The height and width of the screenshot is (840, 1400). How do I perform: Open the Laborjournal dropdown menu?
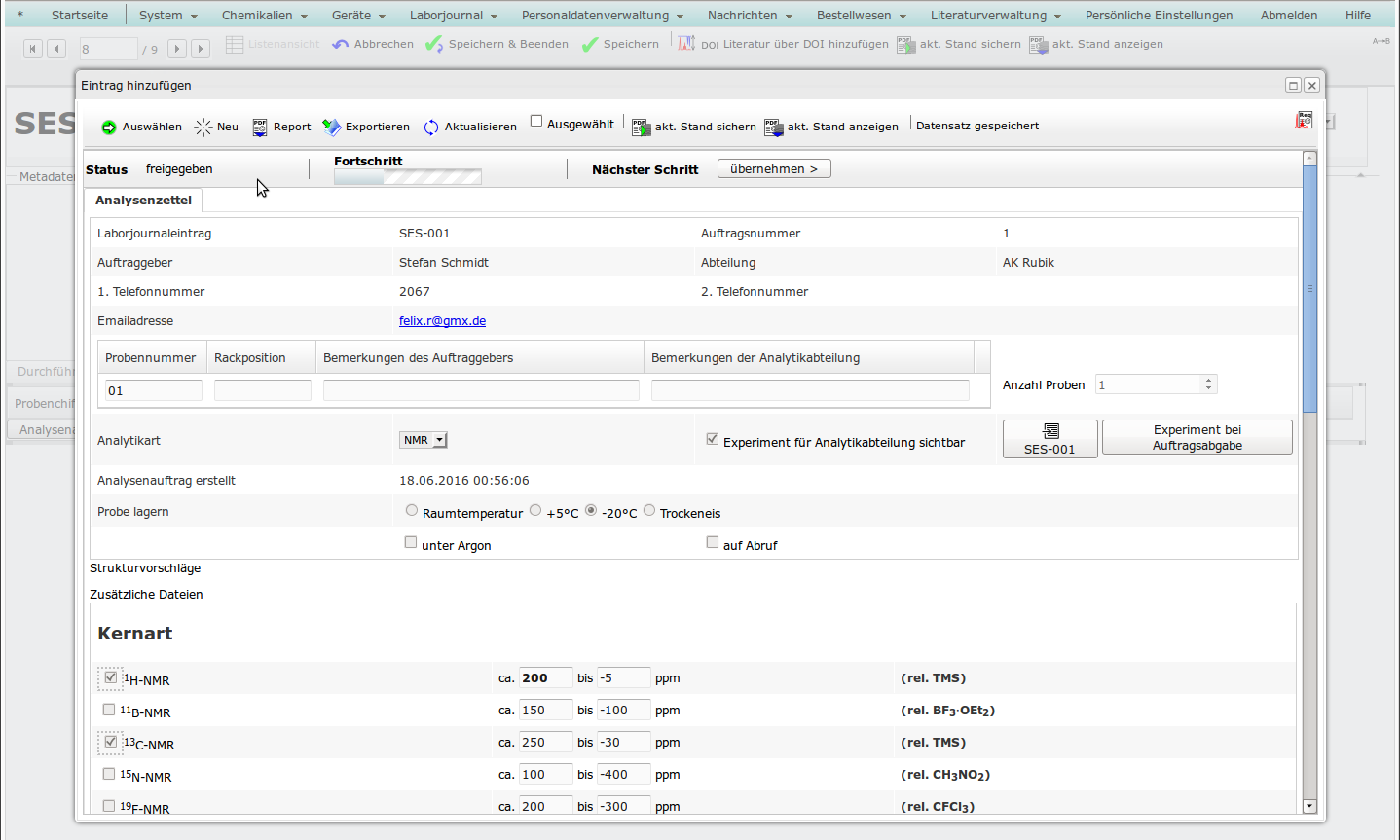tap(453, 15)
